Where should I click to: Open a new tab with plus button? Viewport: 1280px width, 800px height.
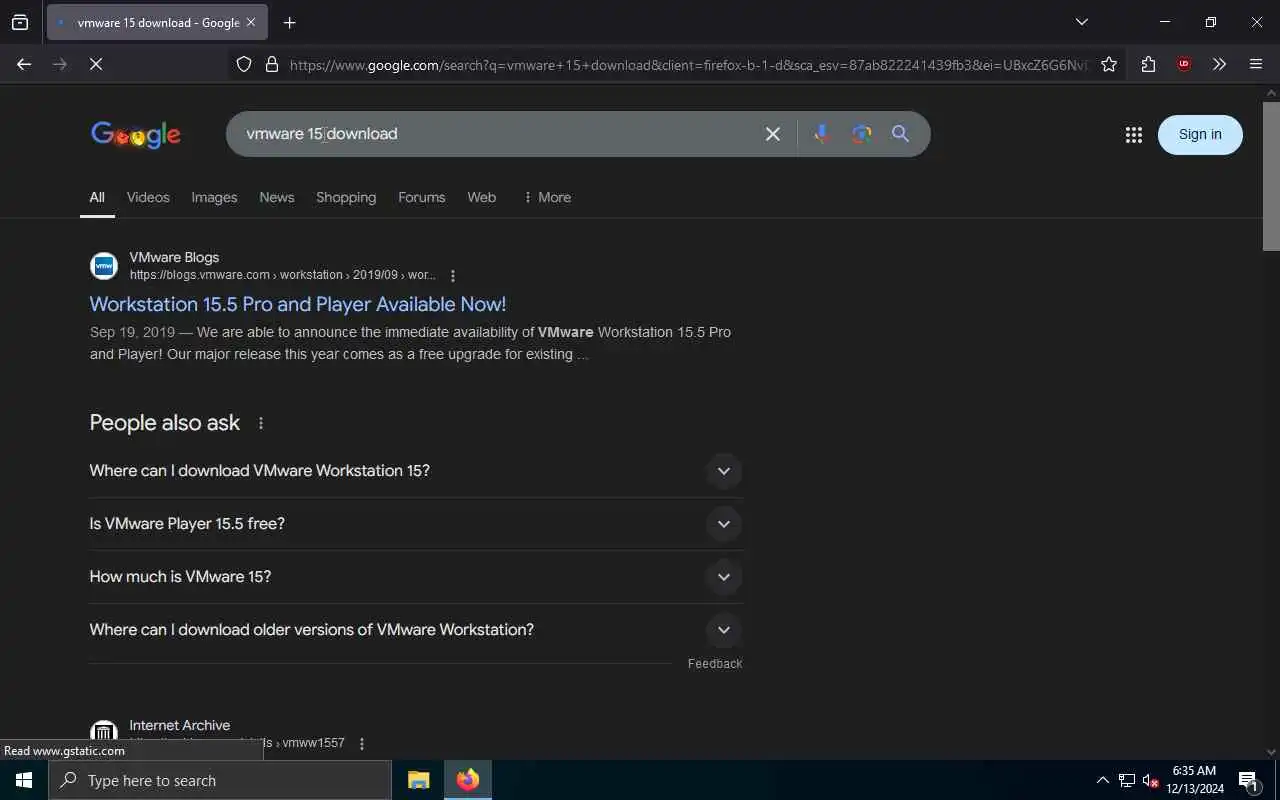pyautogui.click(x=290, y=22)
